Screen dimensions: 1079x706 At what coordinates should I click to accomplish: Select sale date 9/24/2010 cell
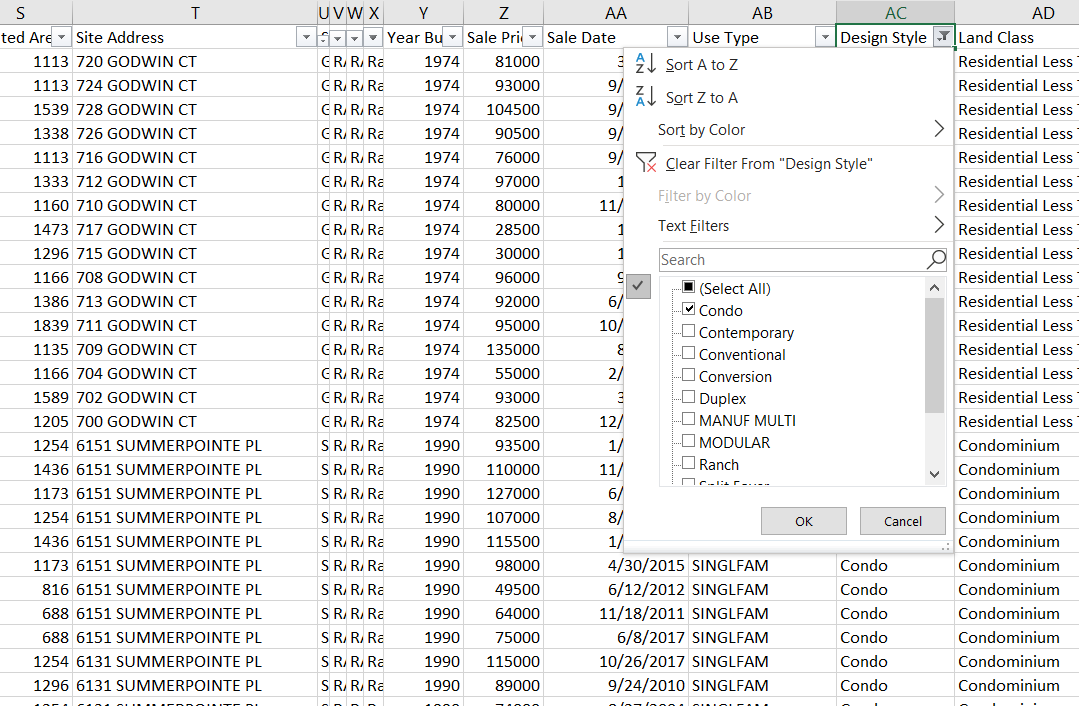[616, 685]
